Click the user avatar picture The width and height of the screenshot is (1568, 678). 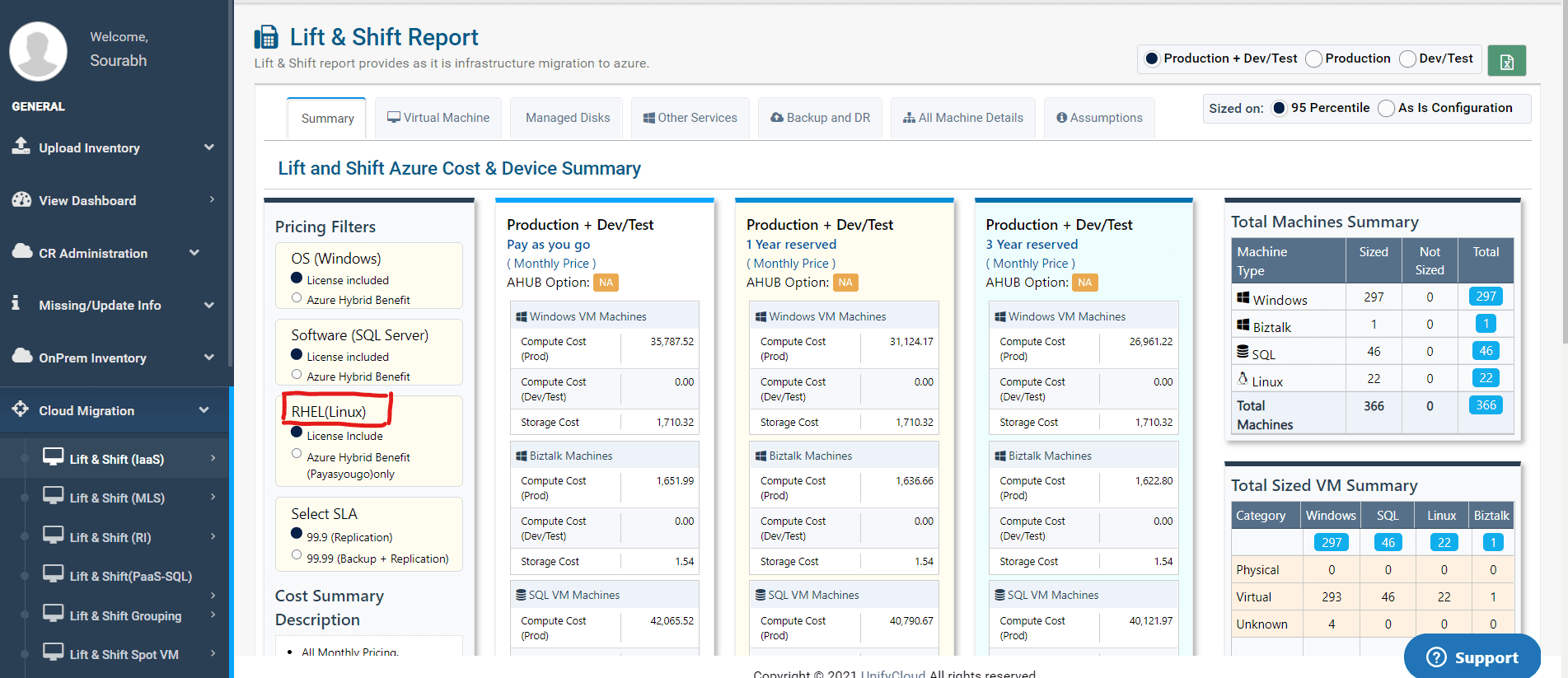[x=38, y=51]
